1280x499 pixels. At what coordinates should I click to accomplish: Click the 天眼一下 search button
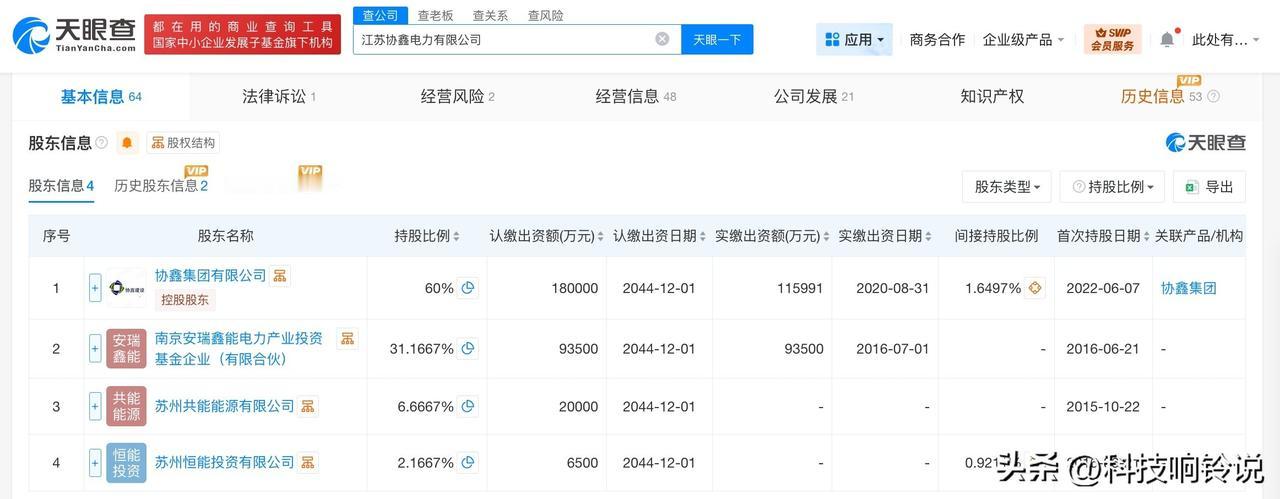click(x=717, y=39)
